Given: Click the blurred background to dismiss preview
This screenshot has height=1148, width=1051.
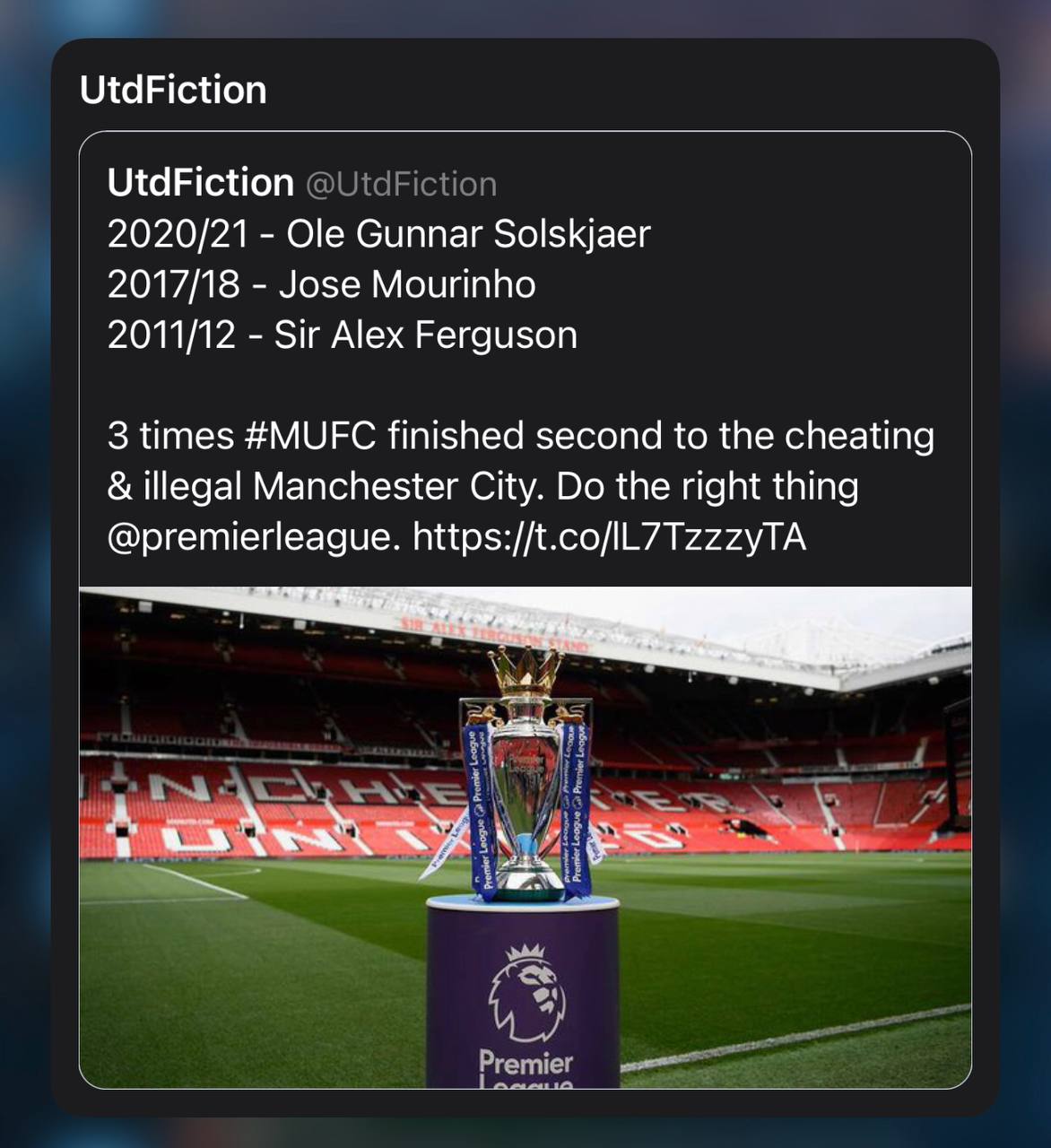Looking at the screenshot, I should [x=25, y=574].
